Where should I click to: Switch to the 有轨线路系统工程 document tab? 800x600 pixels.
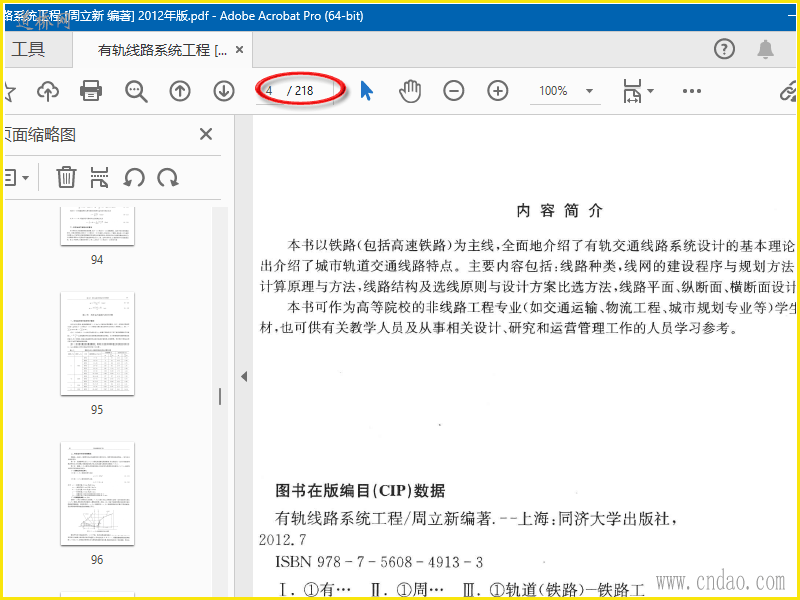click(x=162, y=50)
